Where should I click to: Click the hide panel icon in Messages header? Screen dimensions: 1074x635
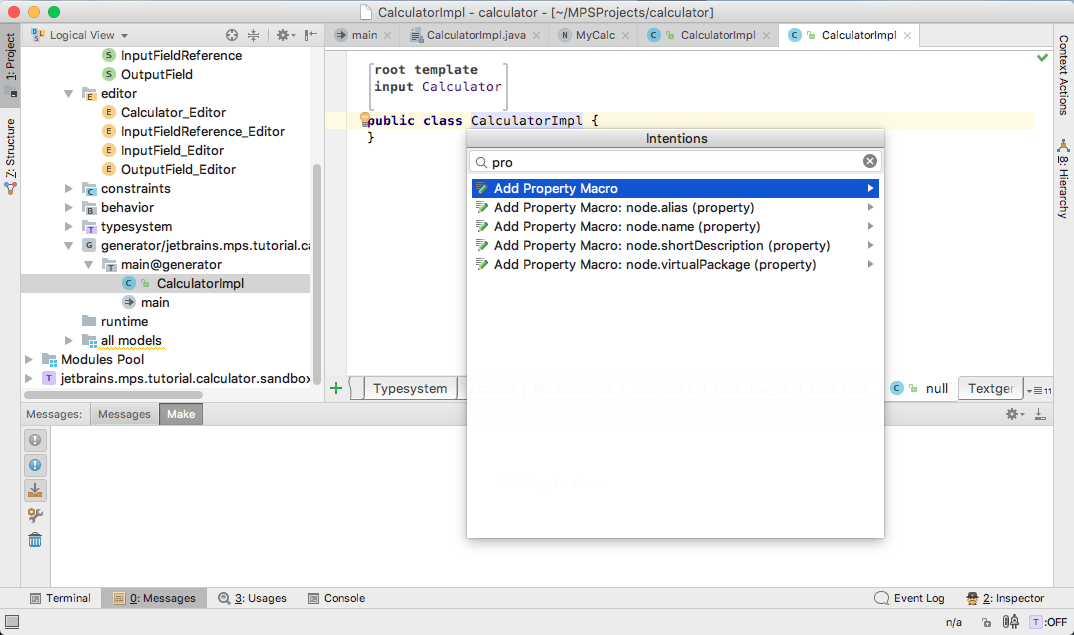[x=1040, y=414]
